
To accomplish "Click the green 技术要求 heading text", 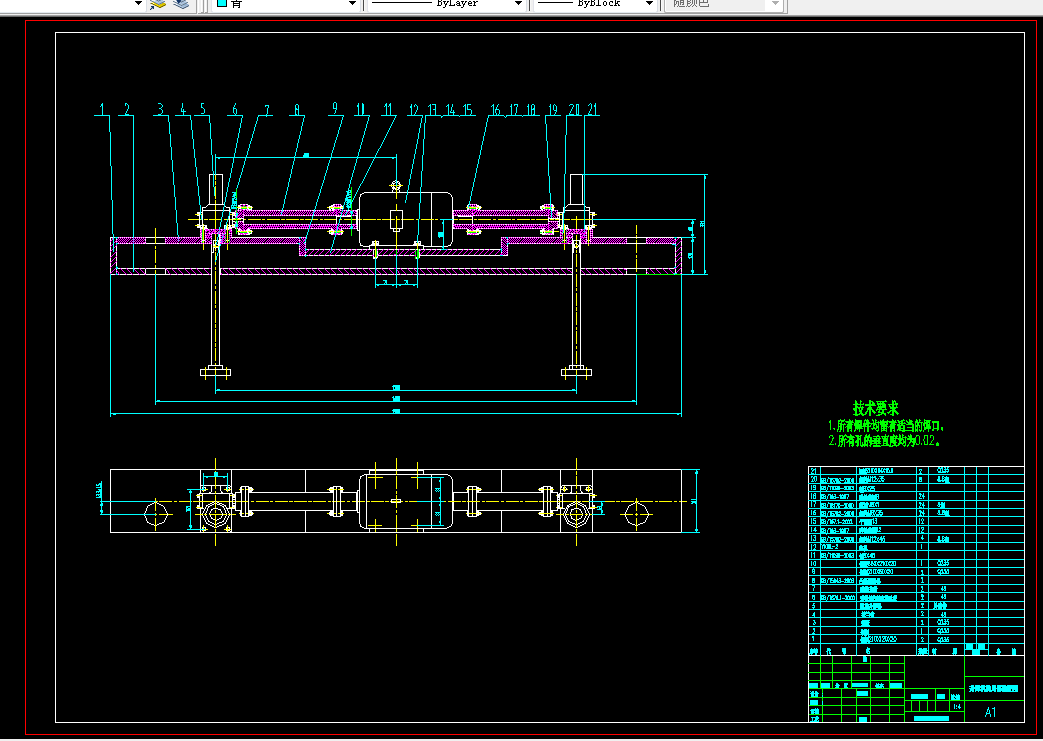I will click(875, 408).
